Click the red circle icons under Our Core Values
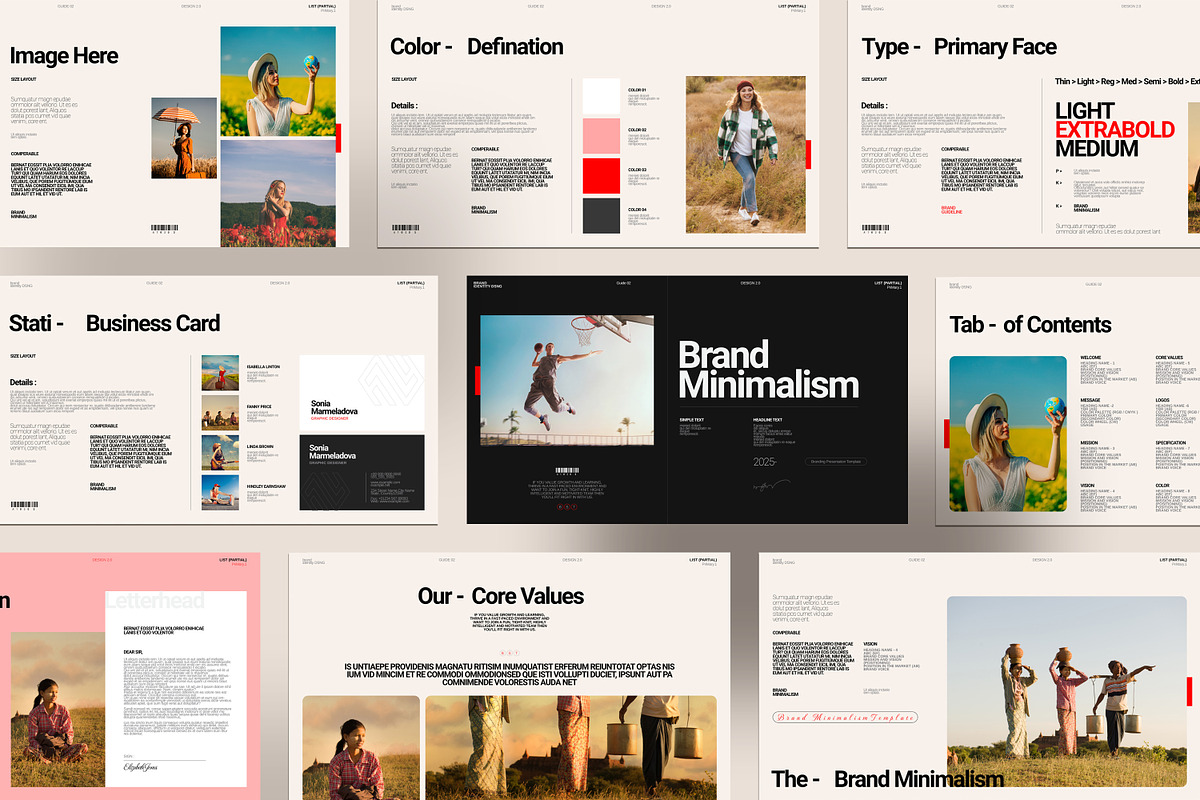 [x=509, y=653]
